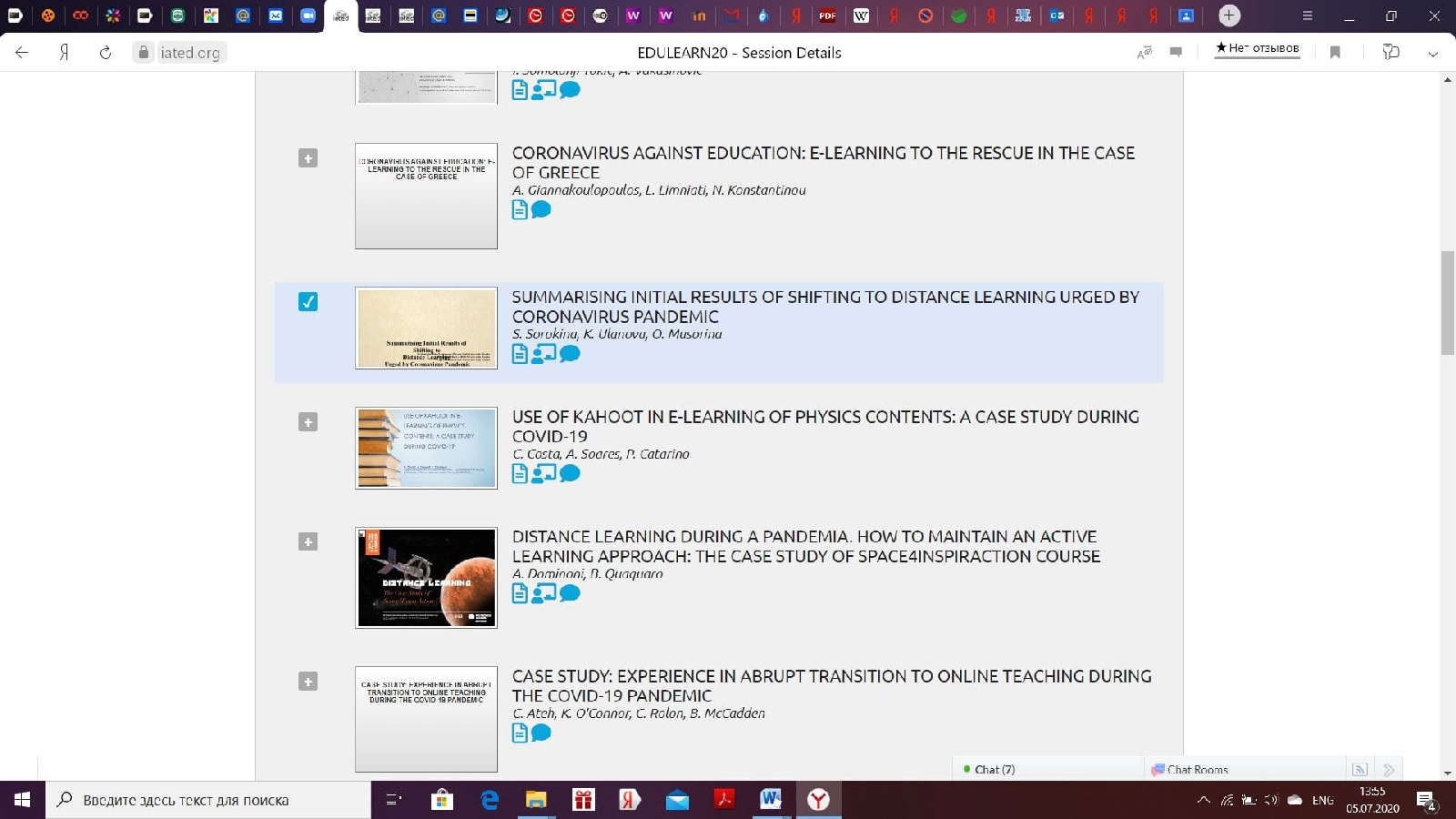Expand the Coronavirus Against Education entry
This screenshot has height=819, width=1456.
308,158
